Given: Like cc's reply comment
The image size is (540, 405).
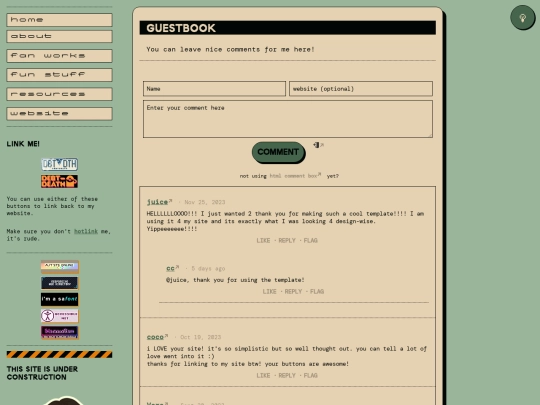Looking at the screenshot, I should pyautogui.click(x=269, y=291).
